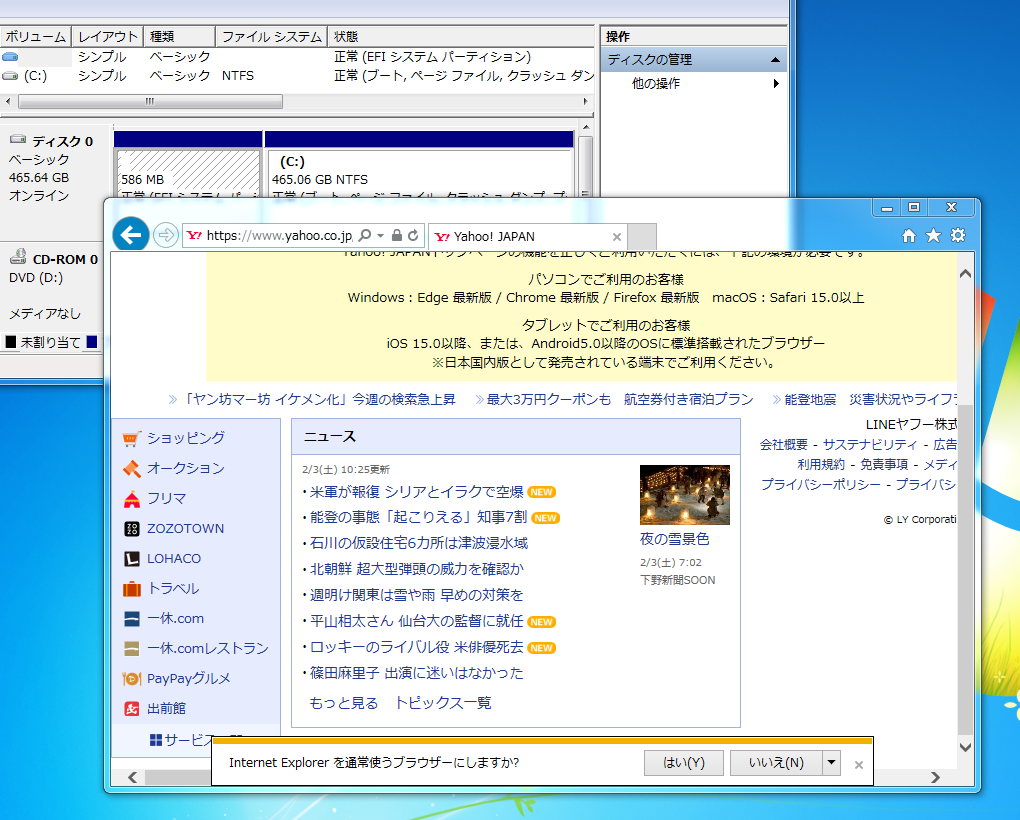Click はい(Y) to set default browser
The width and height of the screenshot is (1020, 820).
(683, 762)
